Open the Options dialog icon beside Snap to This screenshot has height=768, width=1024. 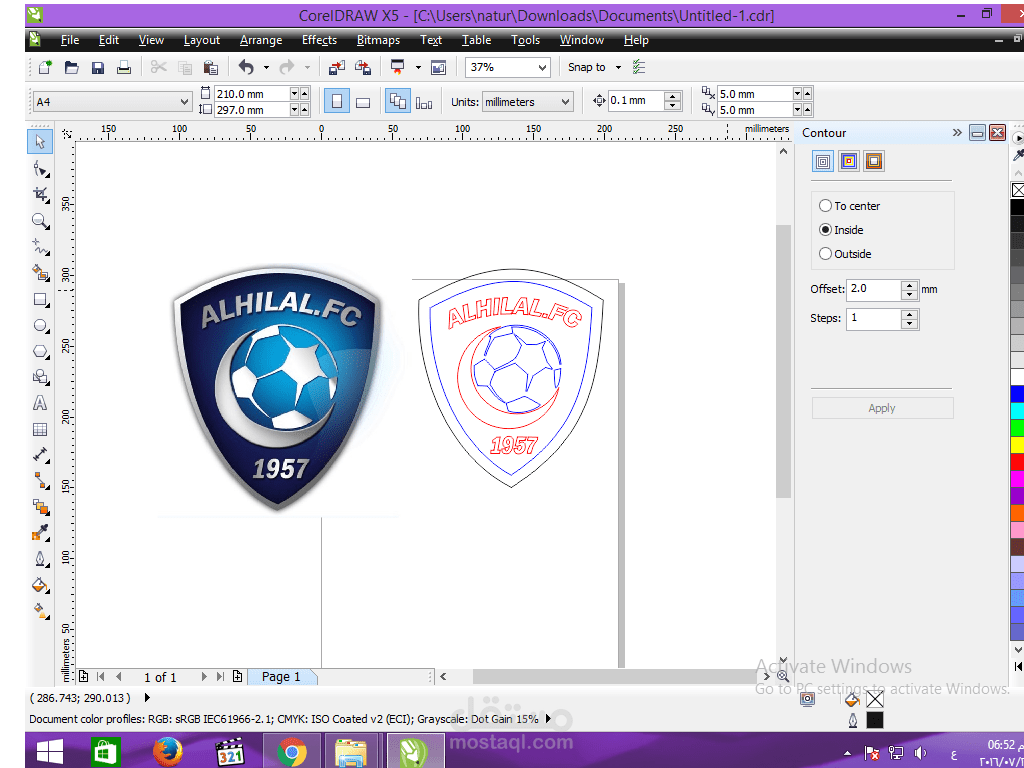pos(639,67)
